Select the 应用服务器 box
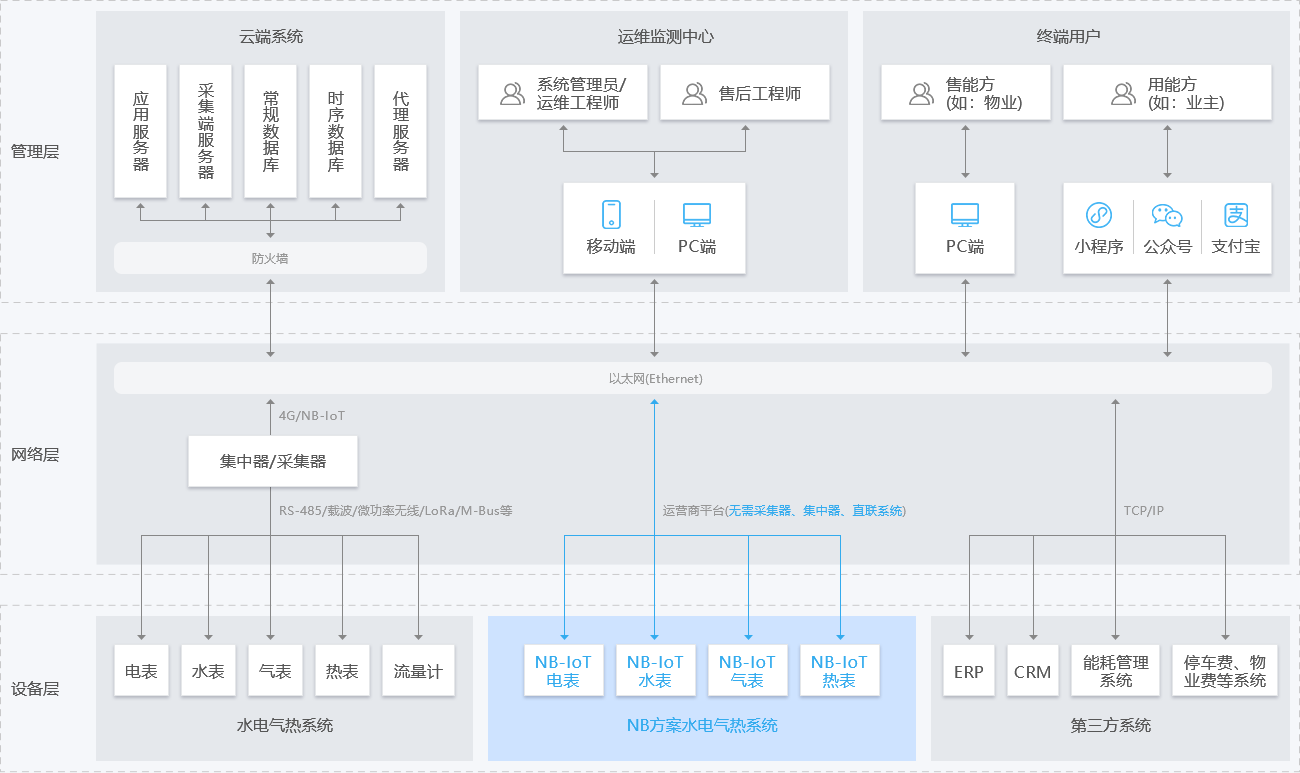Image resolution: width=1300 pixels, height=773 pixels. (x=141, y=131)
